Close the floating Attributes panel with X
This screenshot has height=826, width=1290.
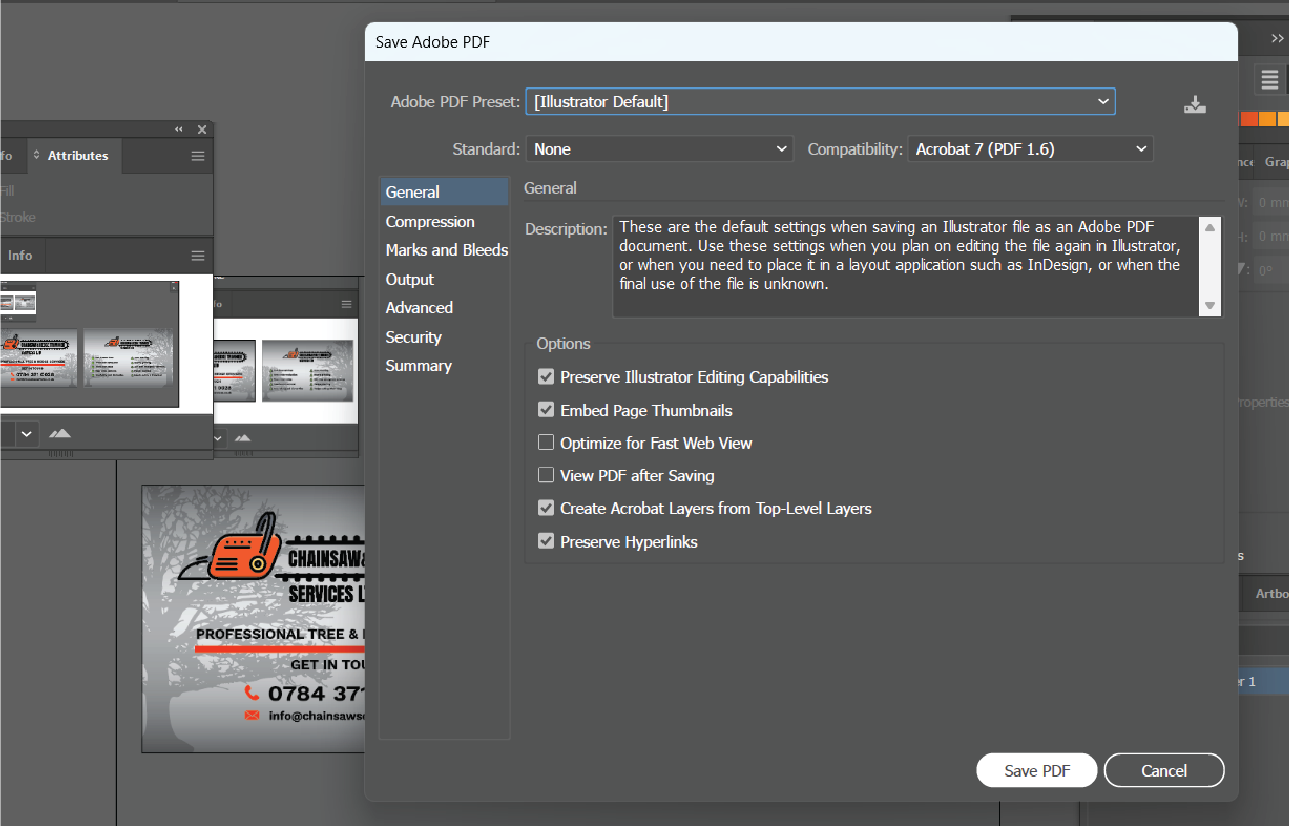click(202, 129)
